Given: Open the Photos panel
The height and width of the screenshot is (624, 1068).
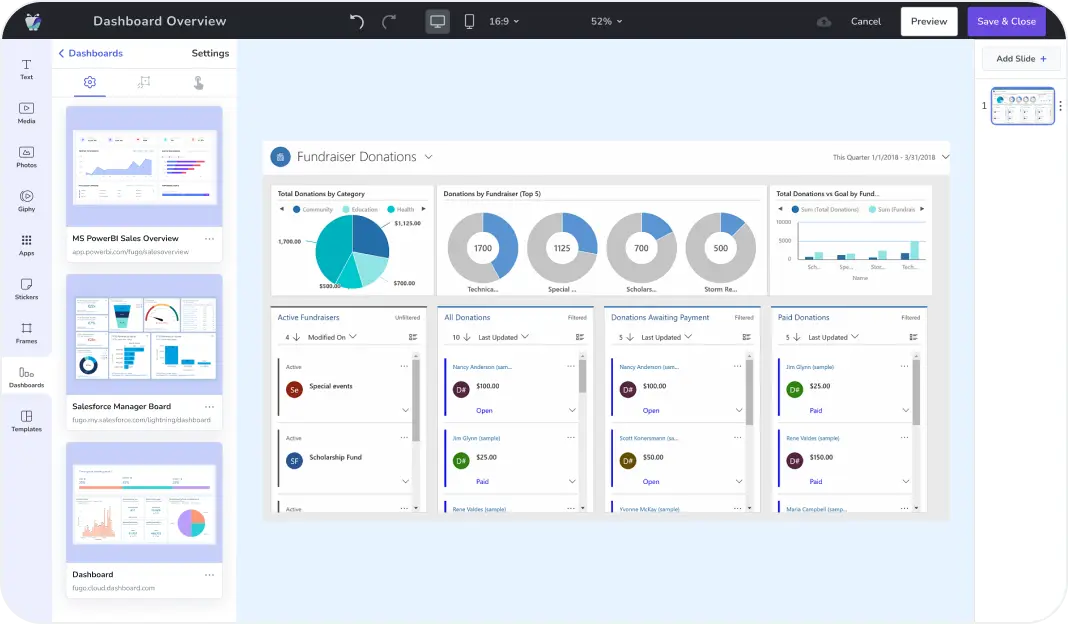Looking at the screenshot, I should coord(27,157).
